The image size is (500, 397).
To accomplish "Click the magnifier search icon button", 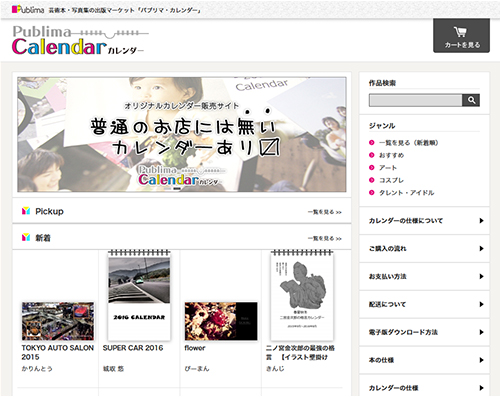I will coord(471,100).
